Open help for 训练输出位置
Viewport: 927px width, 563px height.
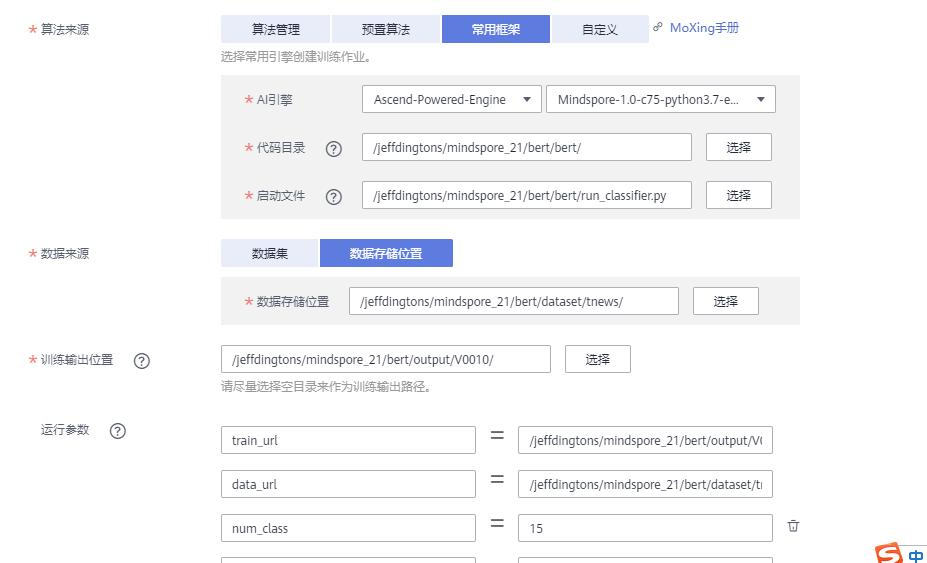(x=141, y=361)
